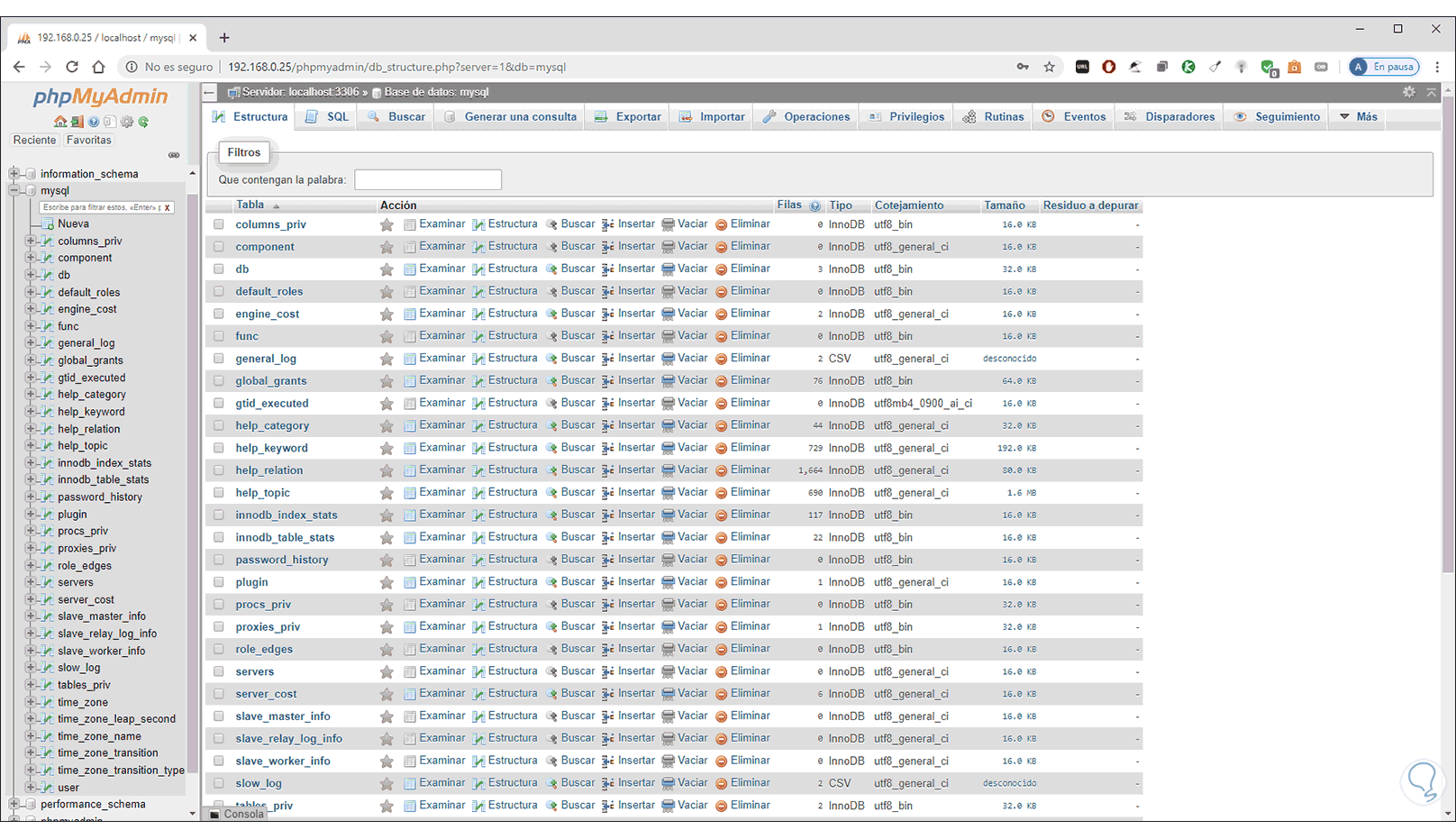Collapse the mysql database tree node
This screenshot has height=839, width=1456.
[14, 190]
